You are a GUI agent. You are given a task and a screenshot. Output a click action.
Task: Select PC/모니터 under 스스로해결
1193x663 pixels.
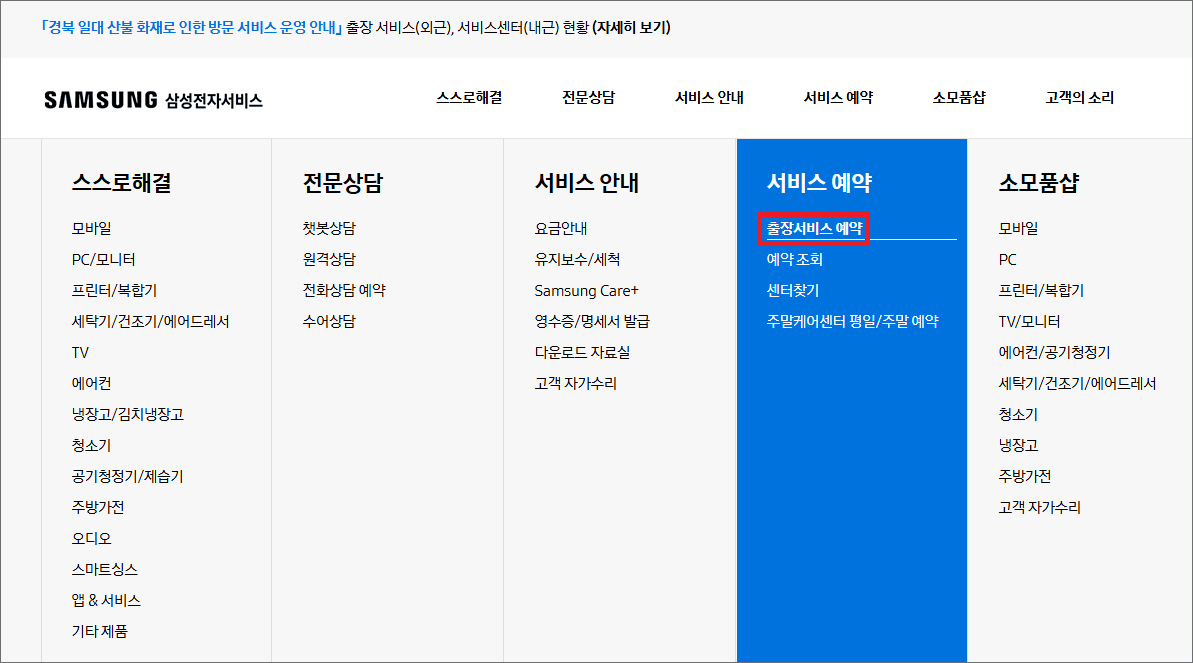[x=103, y=260]
